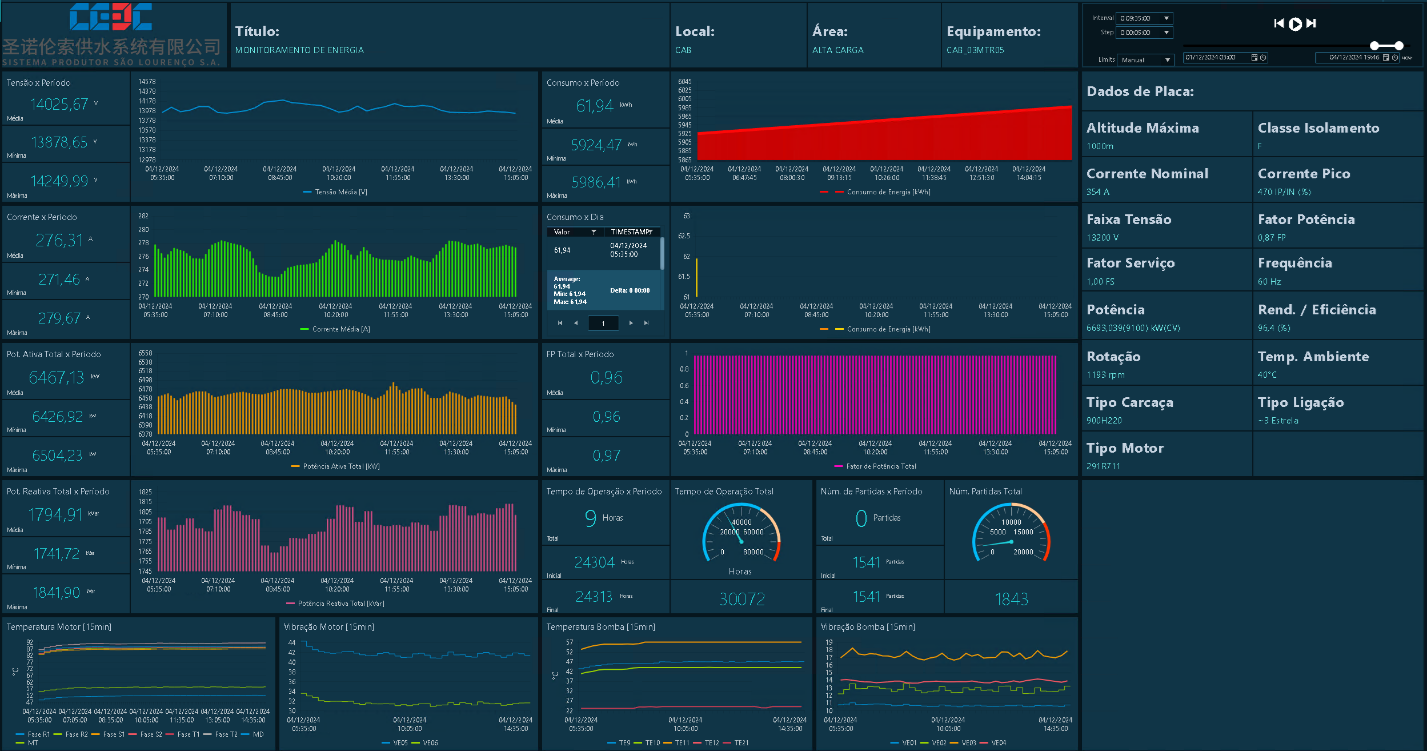
Task: Toggle Fator de Potência Total legend series
Action: tap(875, 466)
